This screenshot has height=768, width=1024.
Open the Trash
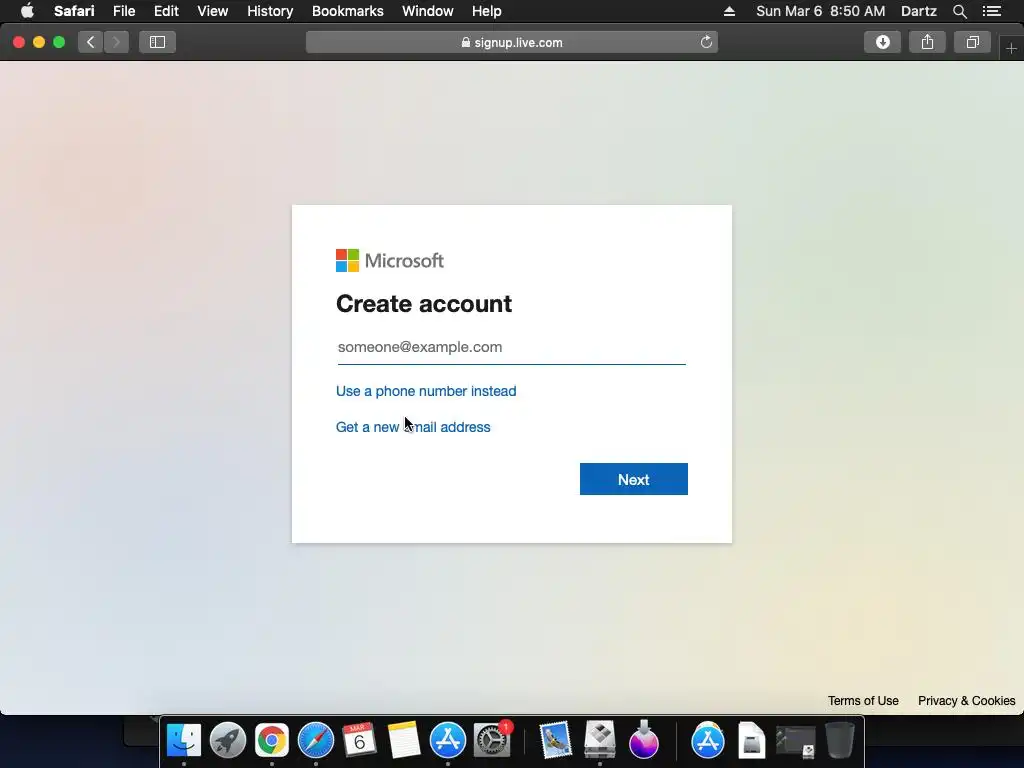click(x=840, y=741)
